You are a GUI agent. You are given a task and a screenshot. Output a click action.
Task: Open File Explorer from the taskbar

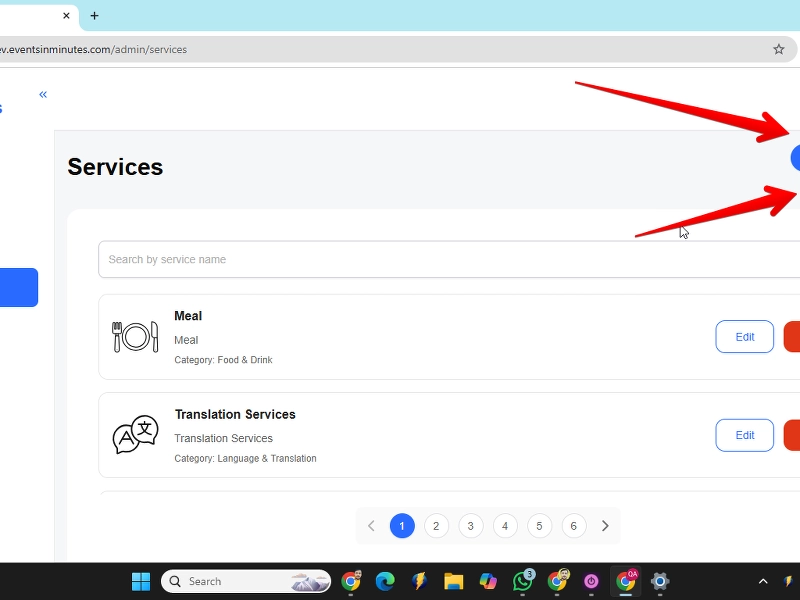(454, 581)
